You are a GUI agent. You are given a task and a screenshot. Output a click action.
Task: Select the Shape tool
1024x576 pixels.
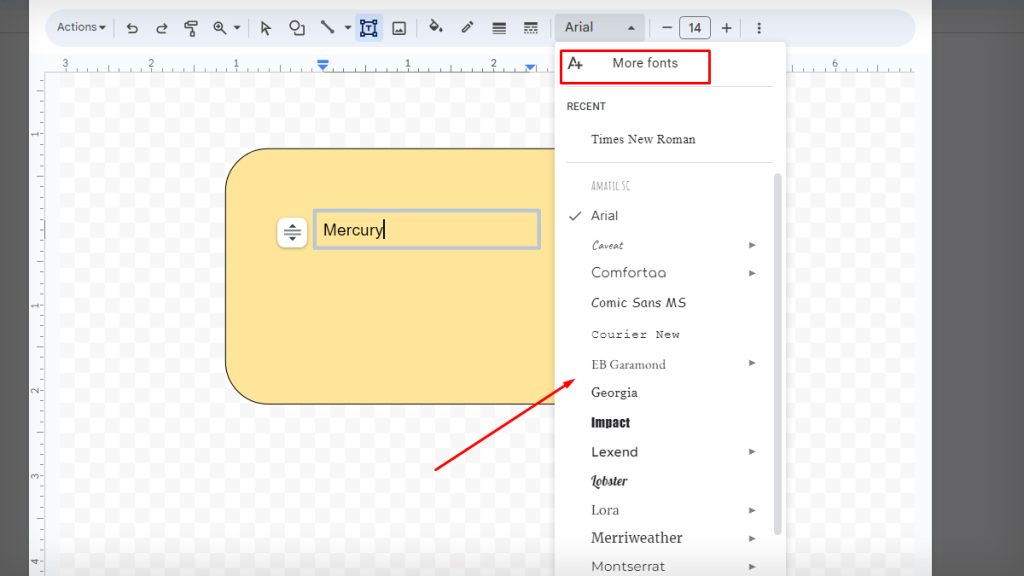tap(297, 27)
